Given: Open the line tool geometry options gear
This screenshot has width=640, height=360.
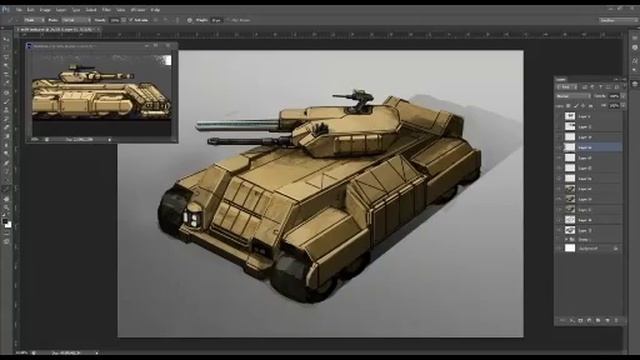Looking at the screenshot, I should click(189, 20).
